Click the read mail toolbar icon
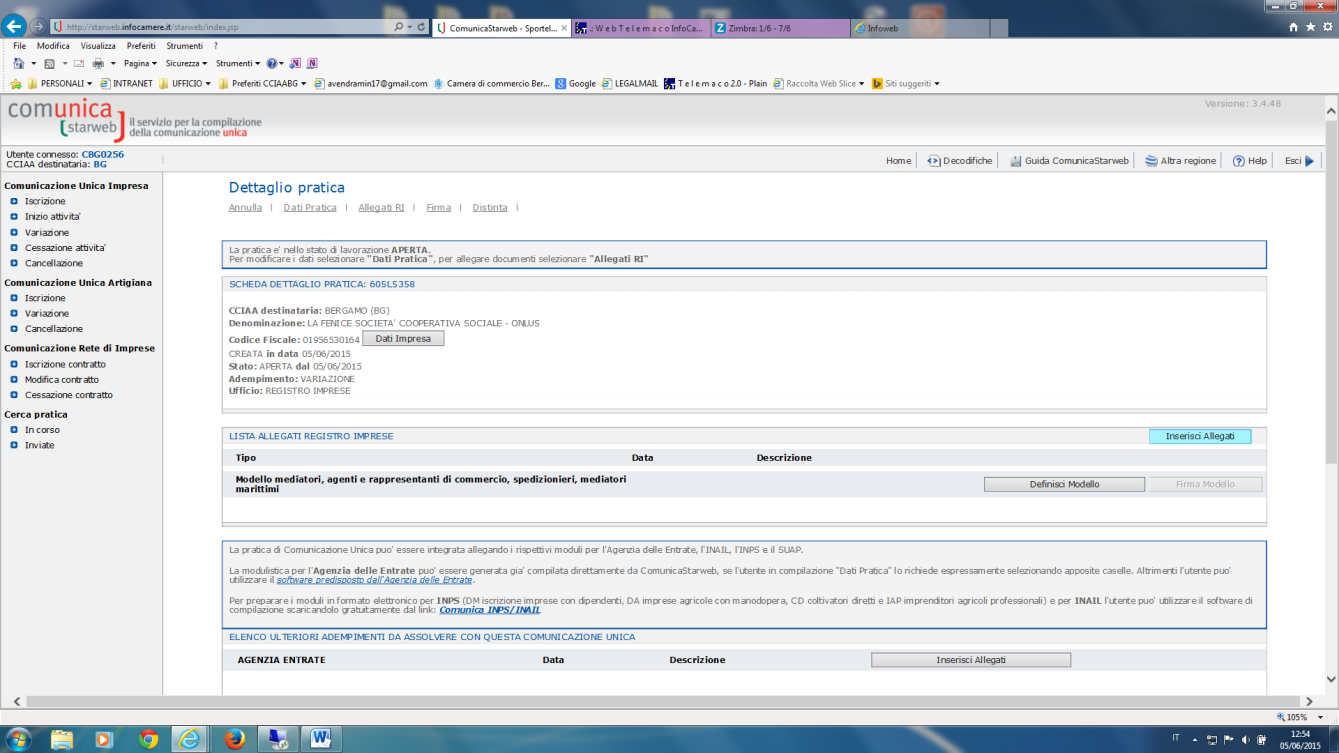Image resolution: width=1339 pixels, height=753 pixels. (x=79, y=63)
